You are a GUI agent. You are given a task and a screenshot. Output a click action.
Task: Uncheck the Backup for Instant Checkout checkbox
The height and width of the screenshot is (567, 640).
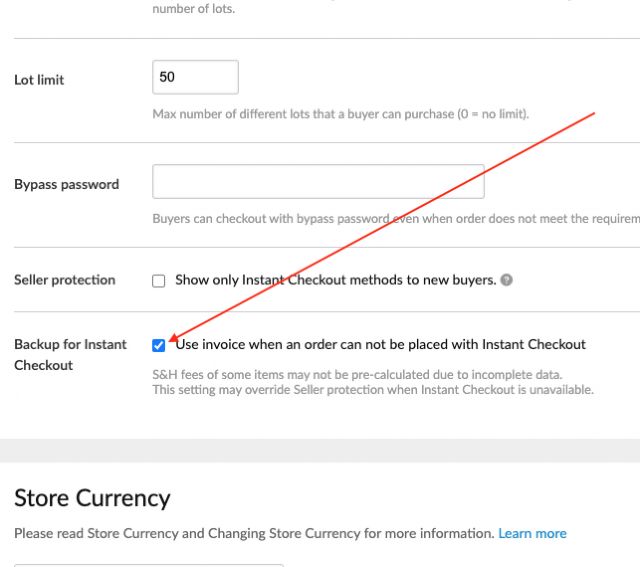pos(158,345)
